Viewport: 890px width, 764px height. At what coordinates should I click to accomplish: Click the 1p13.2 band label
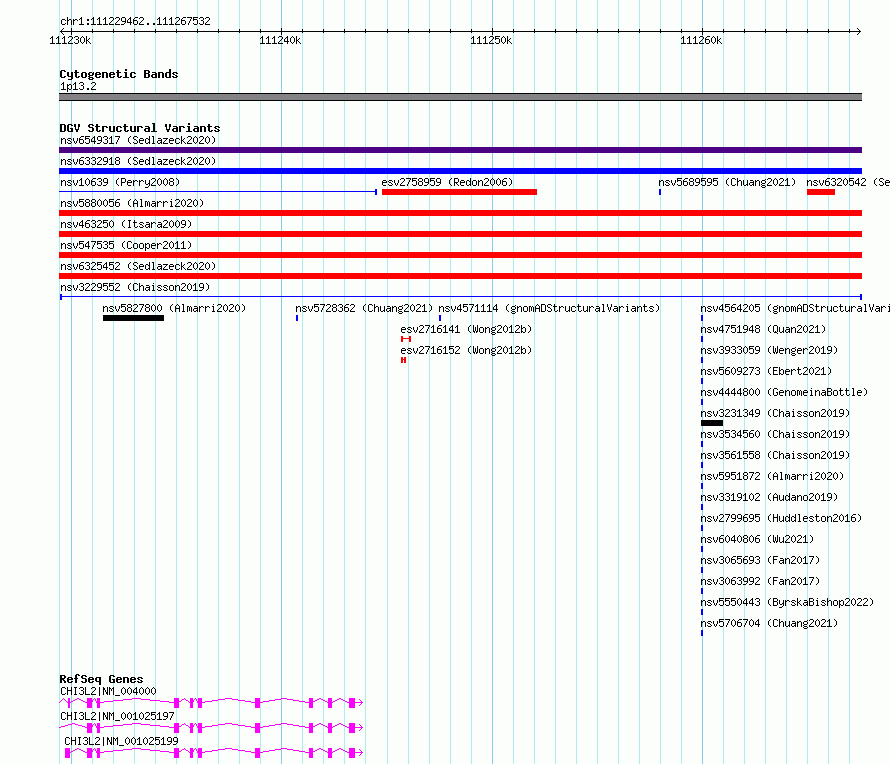coord(78,87)
